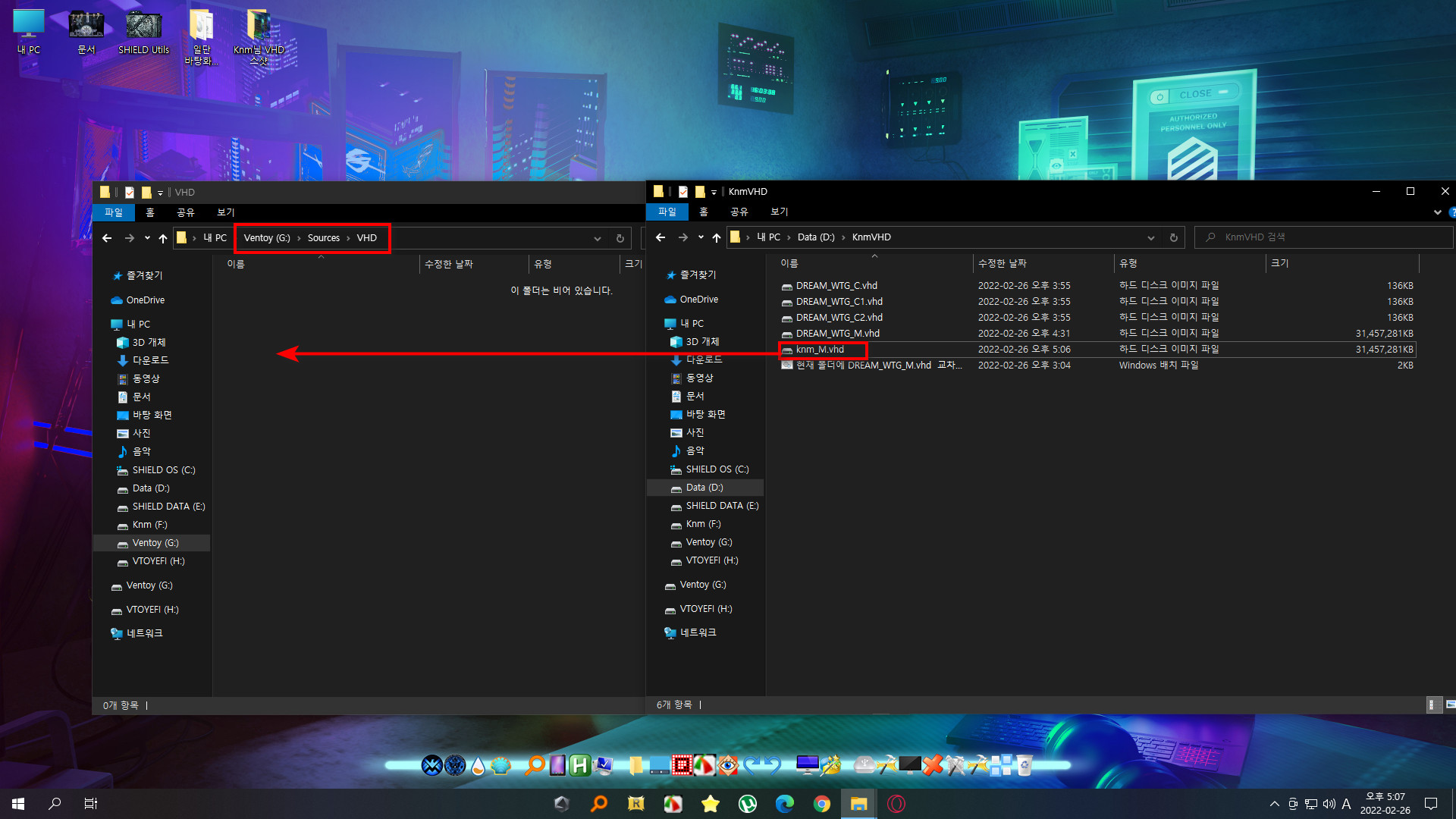The image size is (1456, 819).
Task: Open the eye image viewer dock icon
Action: pos(727,765)
